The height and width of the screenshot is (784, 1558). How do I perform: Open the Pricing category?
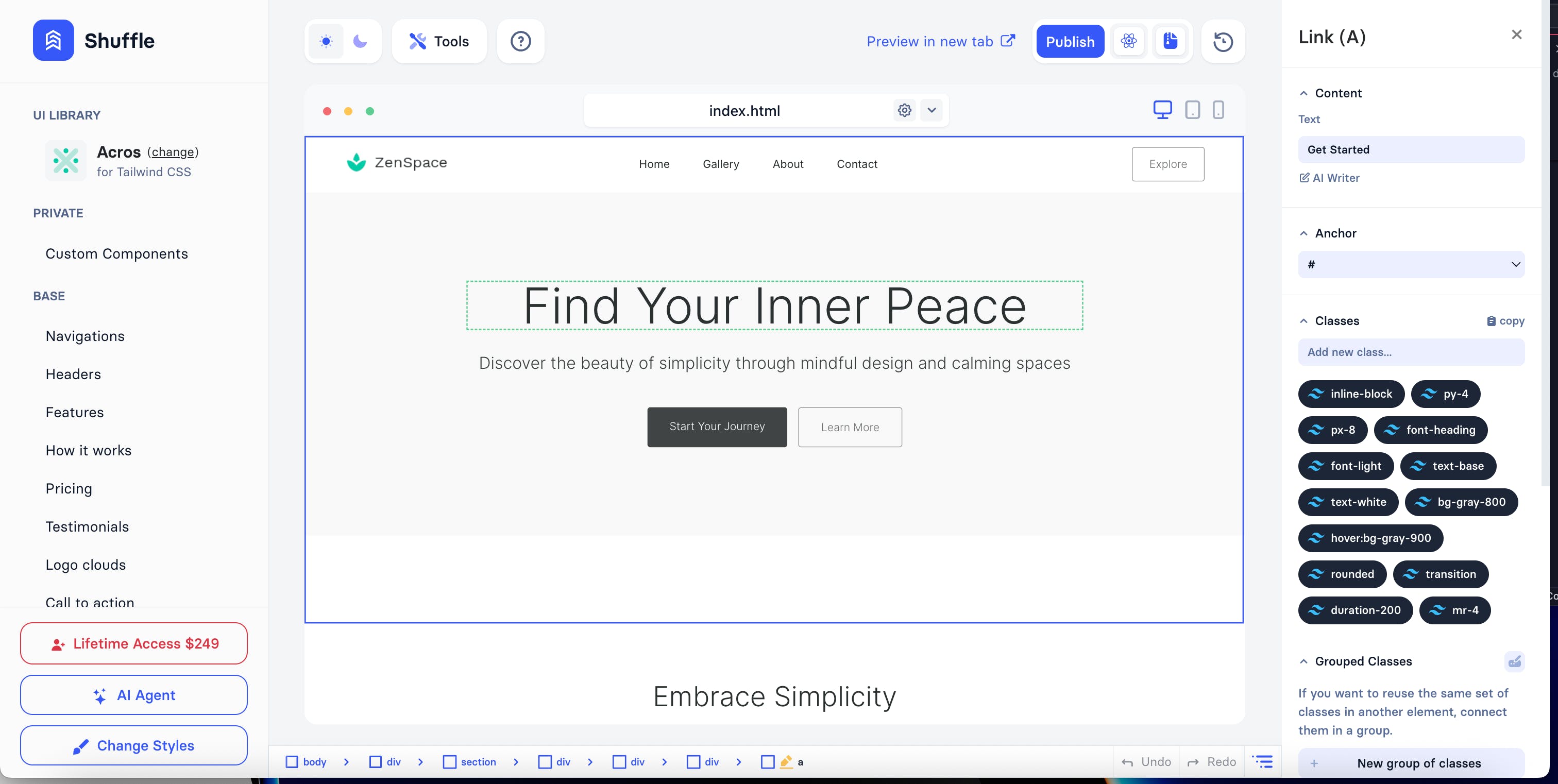(69, 488)
